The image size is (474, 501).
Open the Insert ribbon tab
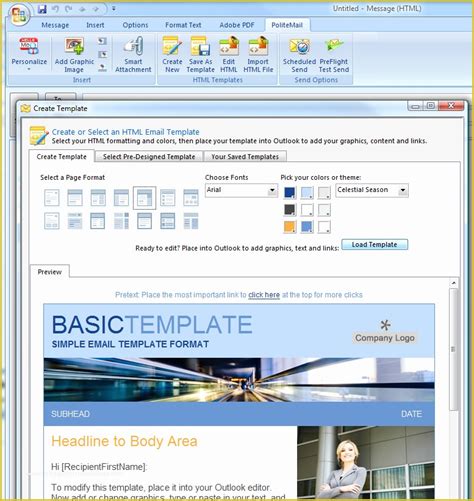pos(95,25)
